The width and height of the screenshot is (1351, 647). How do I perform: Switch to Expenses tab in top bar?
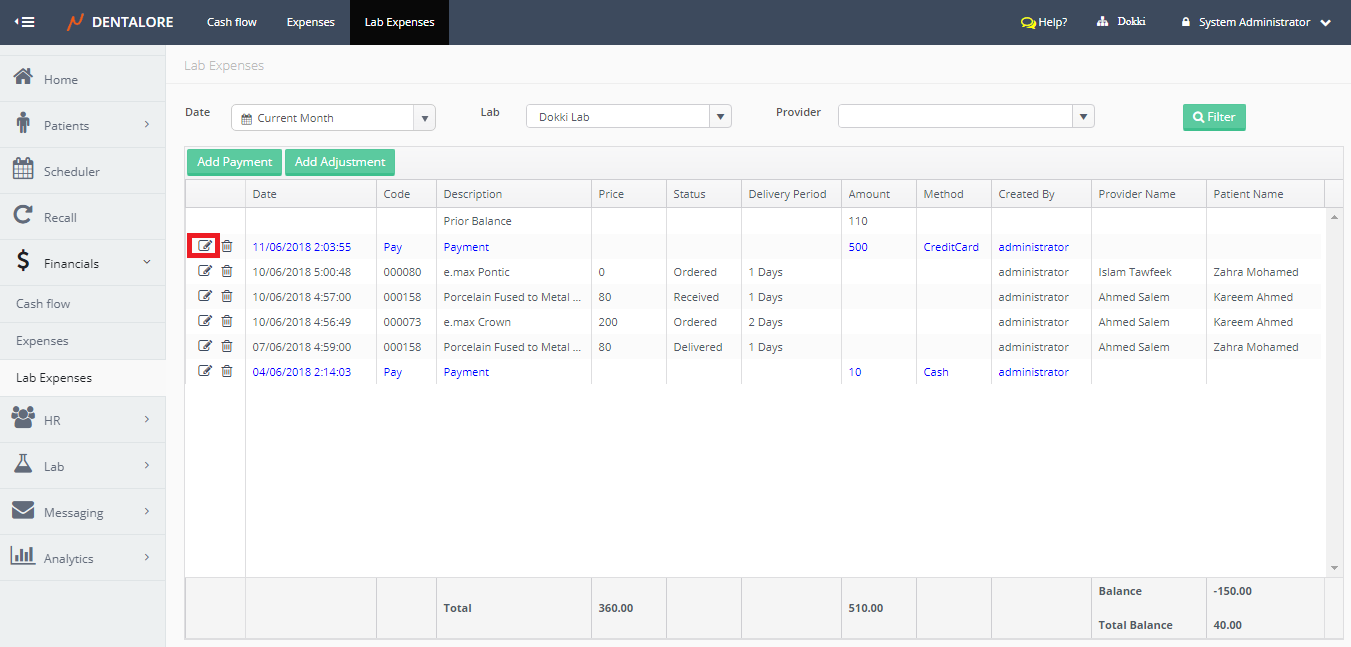[310, 22]
